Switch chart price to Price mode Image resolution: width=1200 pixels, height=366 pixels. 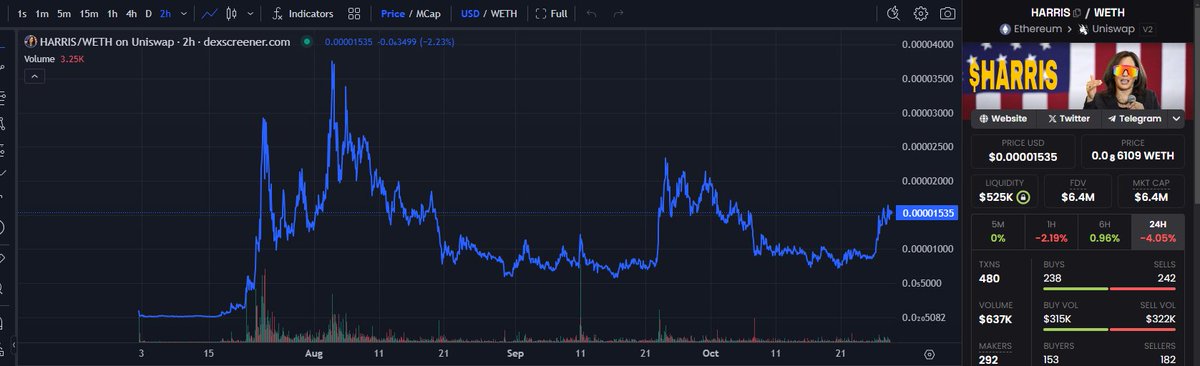click(x=392, y=14)
